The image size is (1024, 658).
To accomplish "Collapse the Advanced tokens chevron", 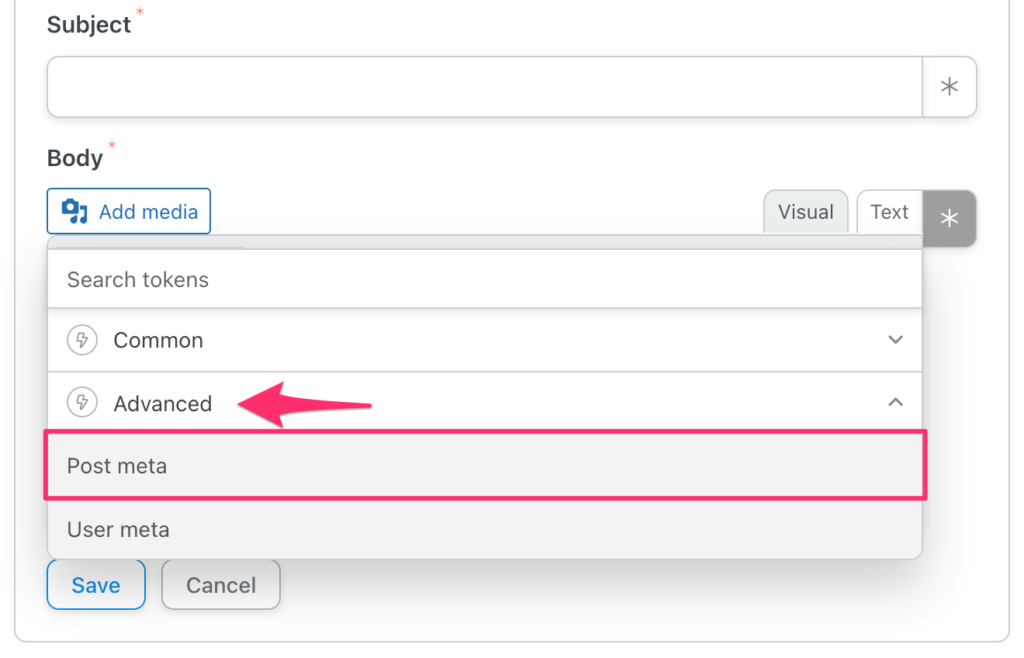I will (895, 403).
